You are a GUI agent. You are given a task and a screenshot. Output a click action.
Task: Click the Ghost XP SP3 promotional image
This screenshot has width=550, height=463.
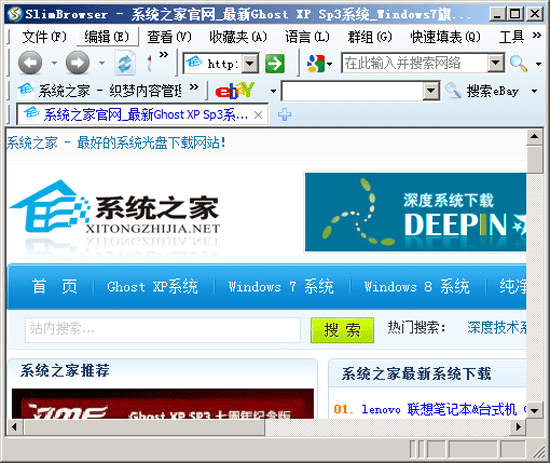(x=163, y=403)
